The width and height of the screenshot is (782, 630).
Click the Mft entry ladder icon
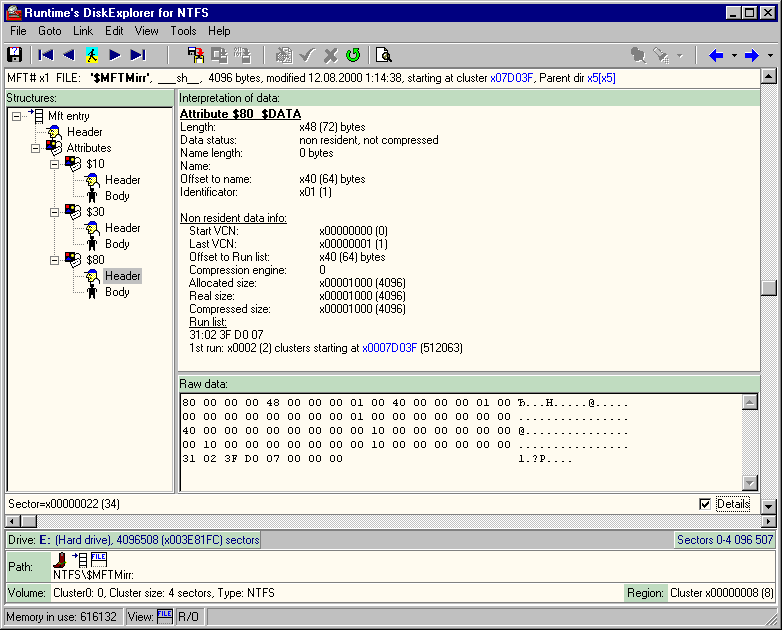(36, 116)
